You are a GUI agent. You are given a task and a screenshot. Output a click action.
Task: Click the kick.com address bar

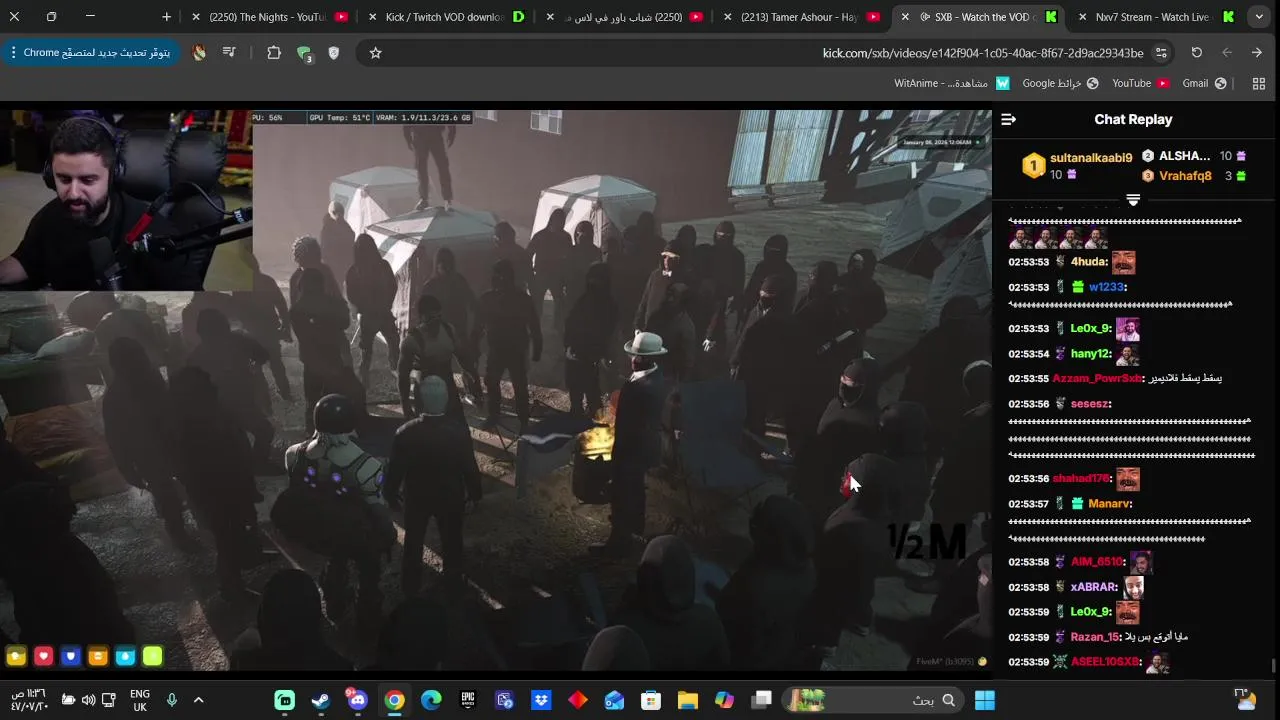[x=983, y=53]
